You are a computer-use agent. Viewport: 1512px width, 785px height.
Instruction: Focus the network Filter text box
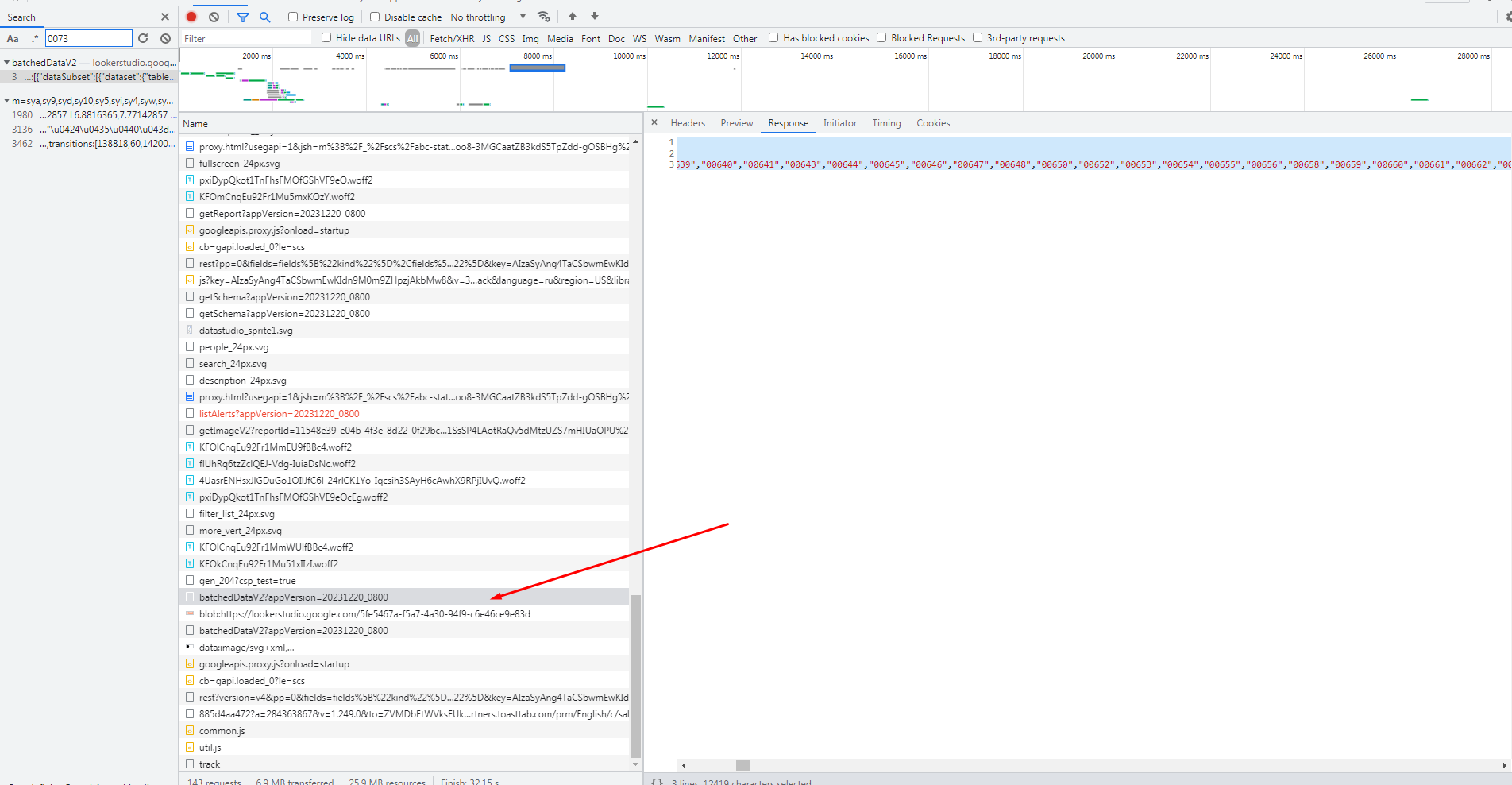click(x=248, y=38)
